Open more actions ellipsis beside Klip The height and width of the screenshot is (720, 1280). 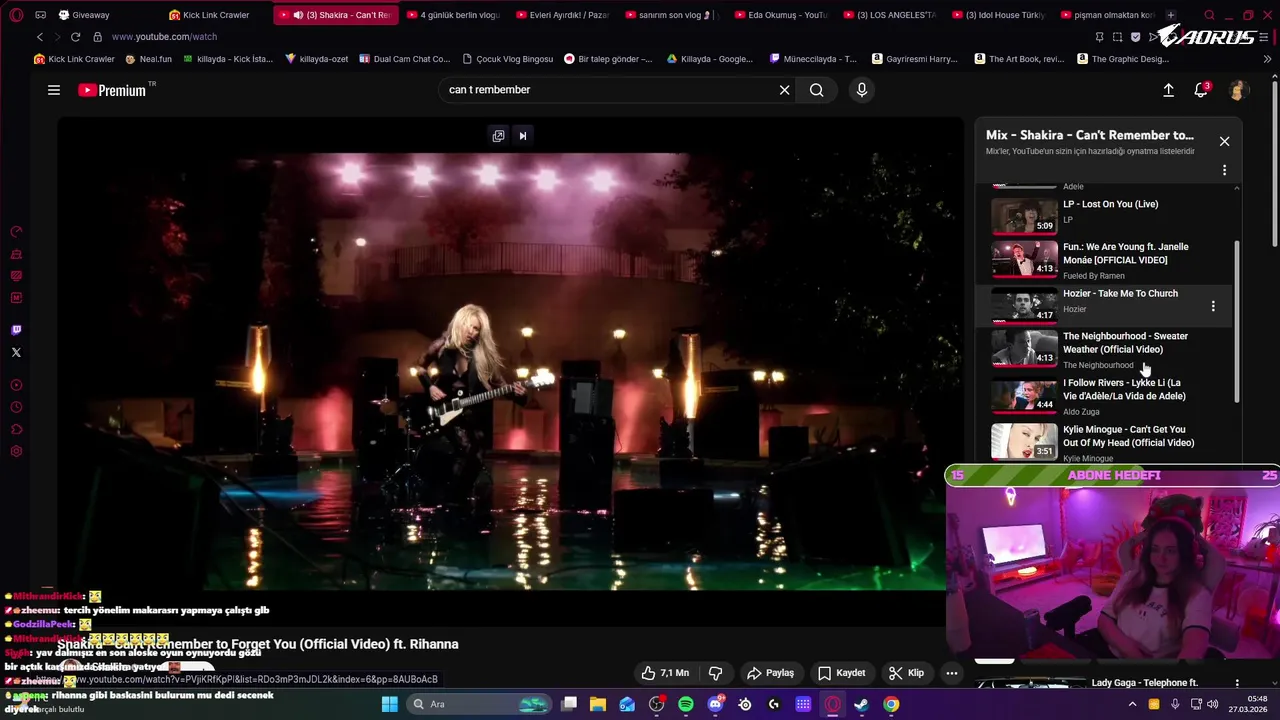point(952,673)
